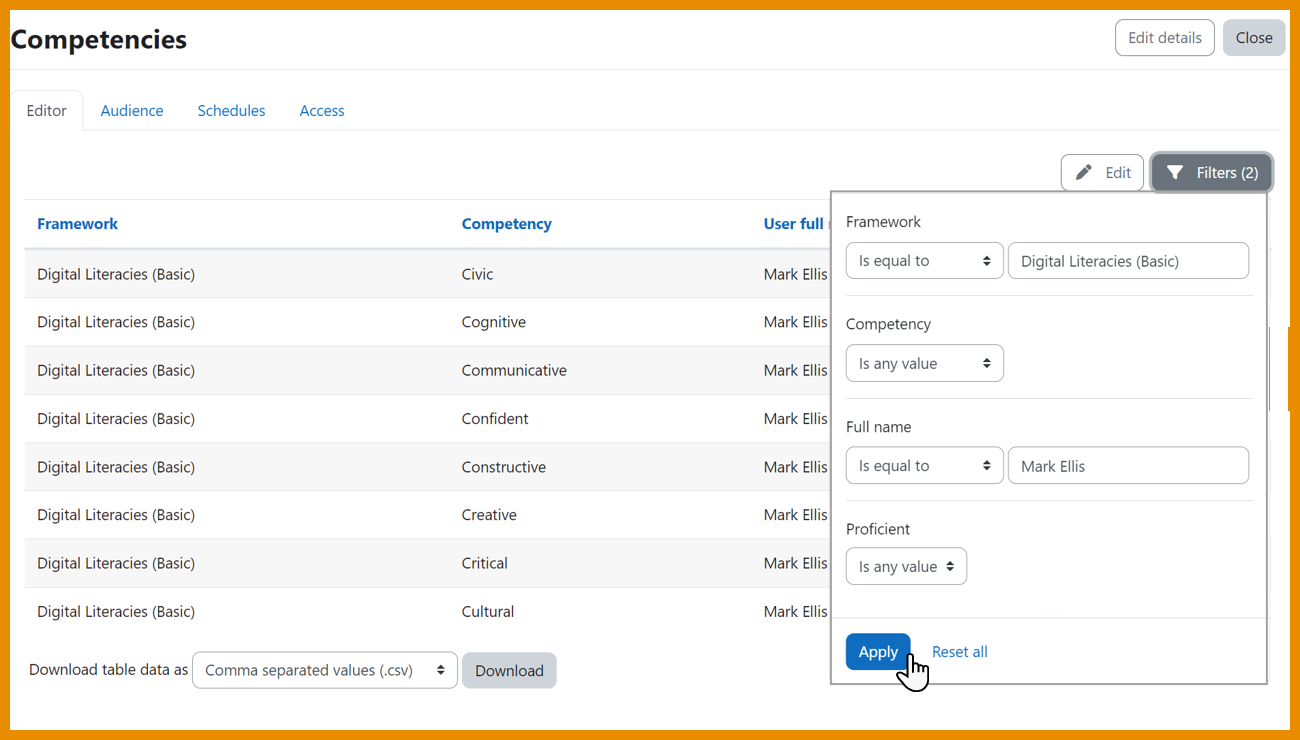The width and height of the screenshot is (1300, 740).
Task: Click Mark Ellis in the Civic row
Action: tap(796, 274)
